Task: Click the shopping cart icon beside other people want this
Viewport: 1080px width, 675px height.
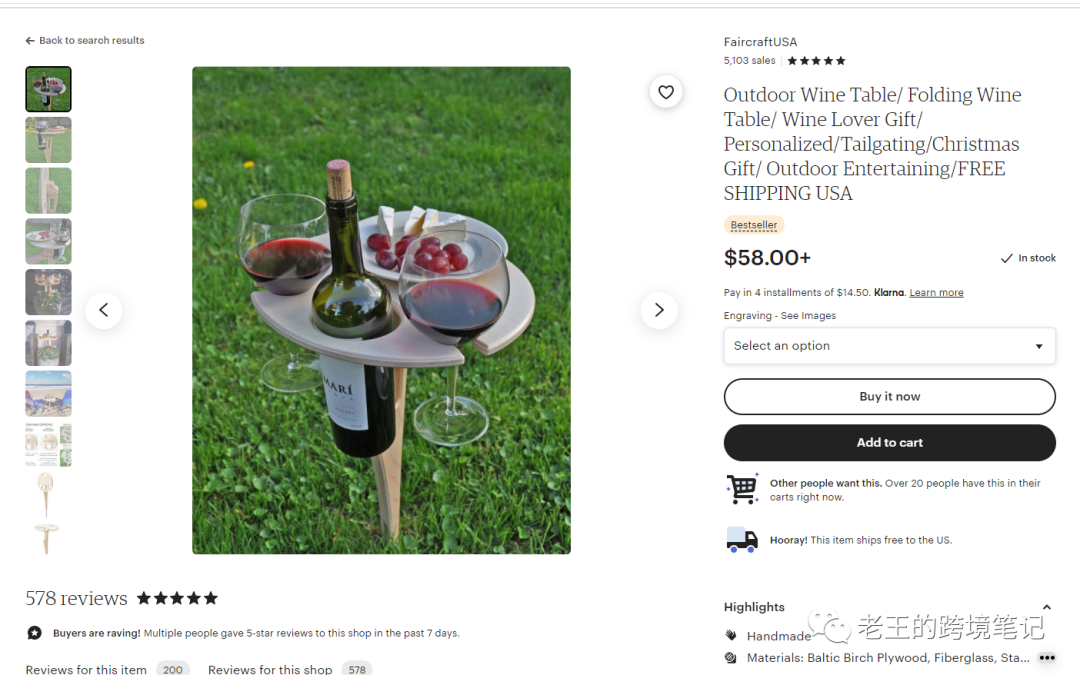Action: tap(742, 489)
